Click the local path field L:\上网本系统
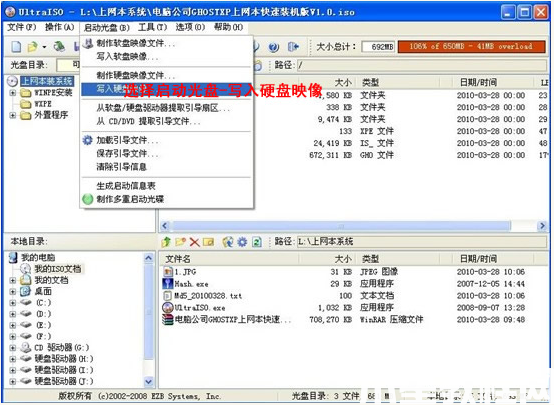554x405 pixels. pyautogui.click(x=421, y=242)
